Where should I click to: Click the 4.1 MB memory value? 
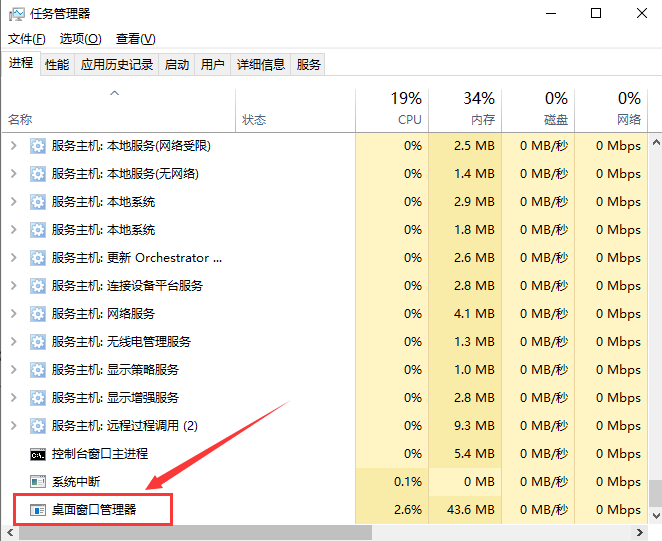click(474, 313)
